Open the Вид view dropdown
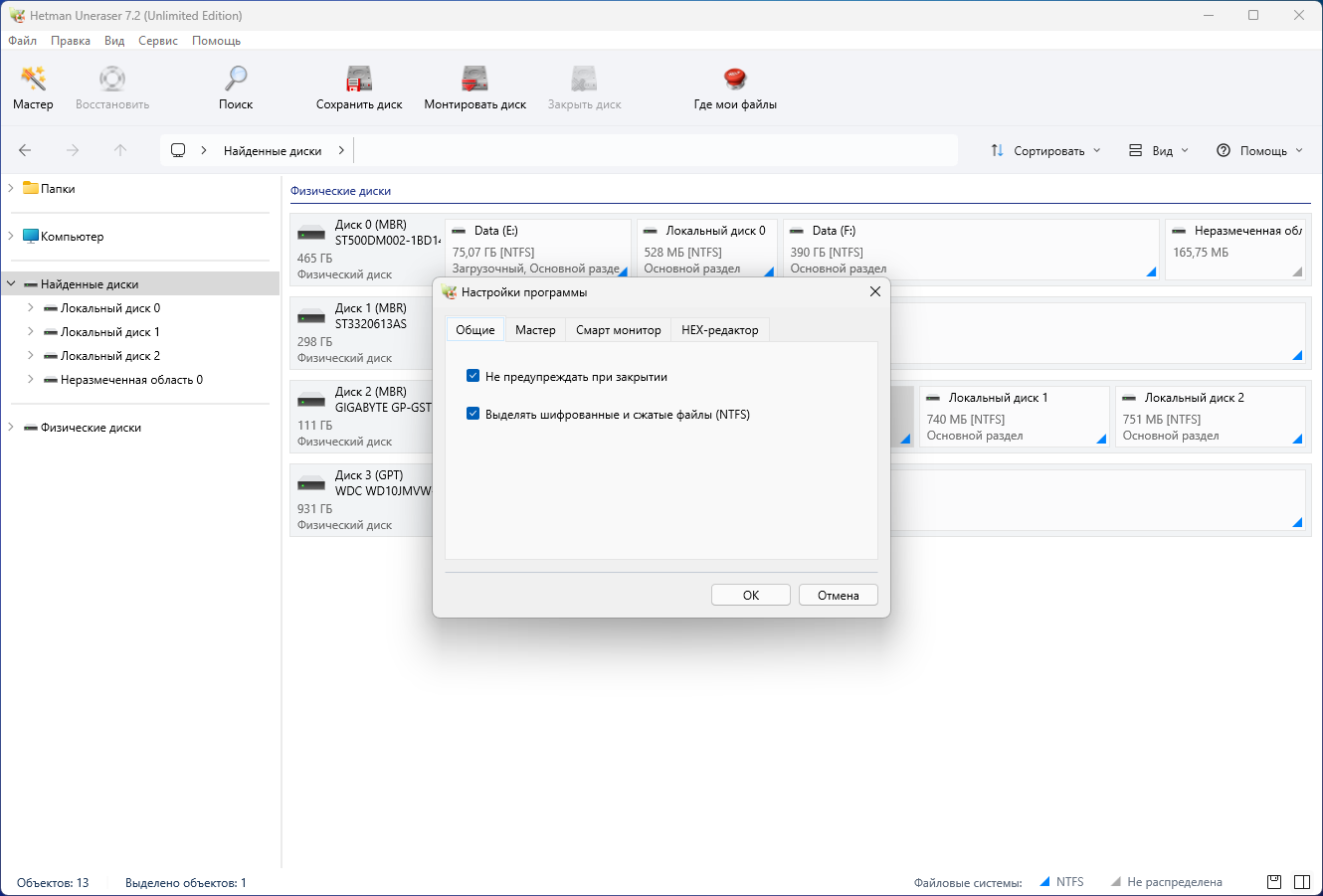This screenshot has width=1323, height=896. [x=1159, y=150]
